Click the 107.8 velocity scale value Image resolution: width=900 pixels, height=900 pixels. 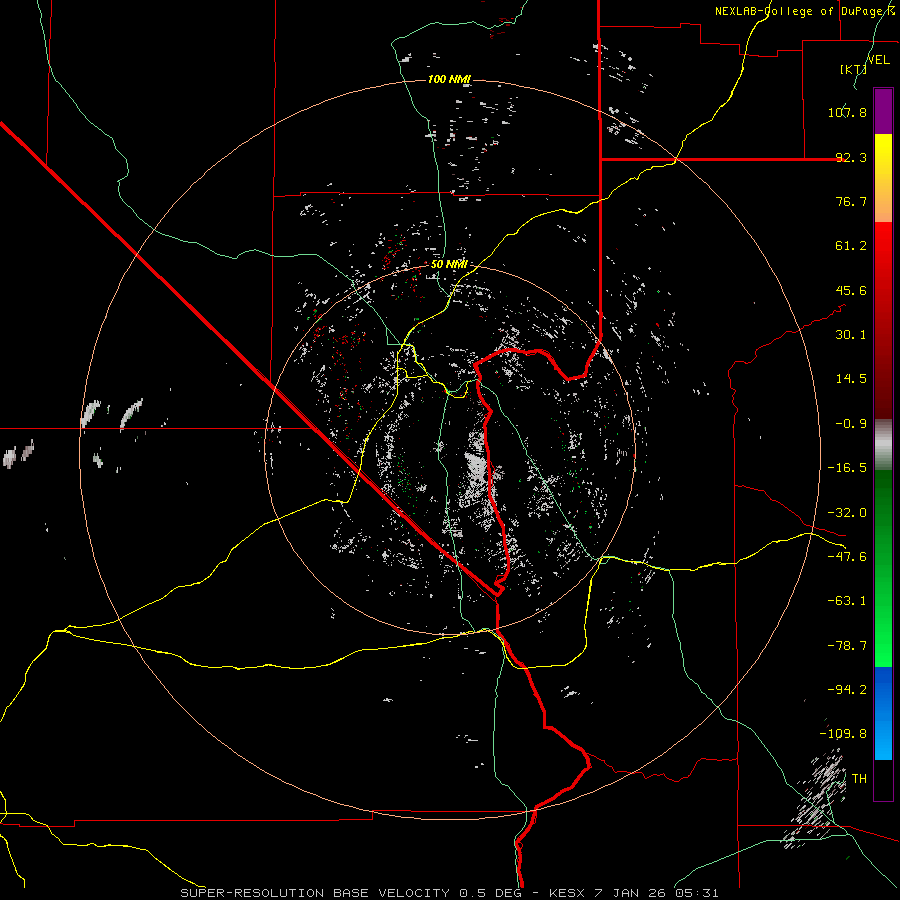(x=847, y=112)
